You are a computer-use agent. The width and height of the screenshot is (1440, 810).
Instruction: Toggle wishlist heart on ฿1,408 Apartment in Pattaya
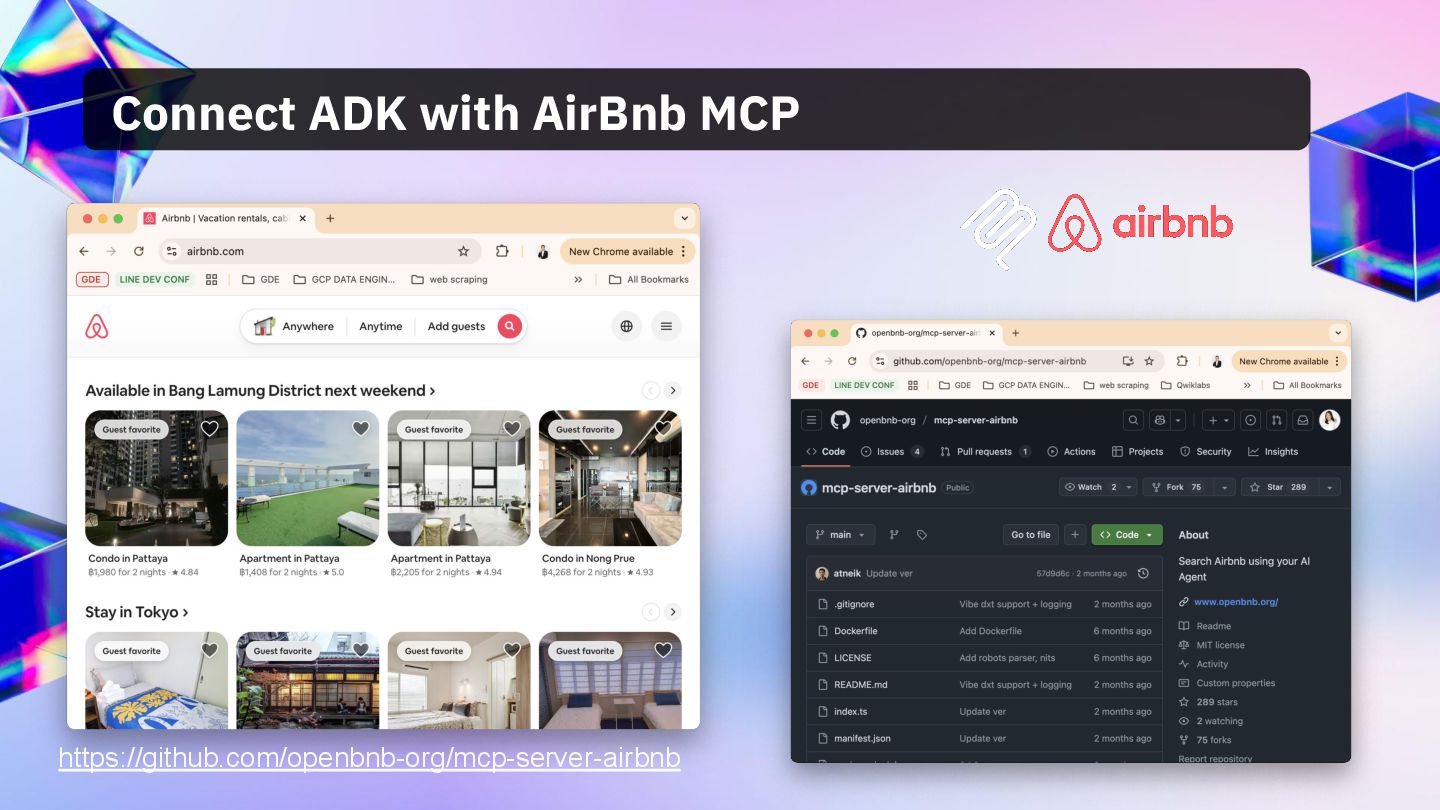(360, 428)
